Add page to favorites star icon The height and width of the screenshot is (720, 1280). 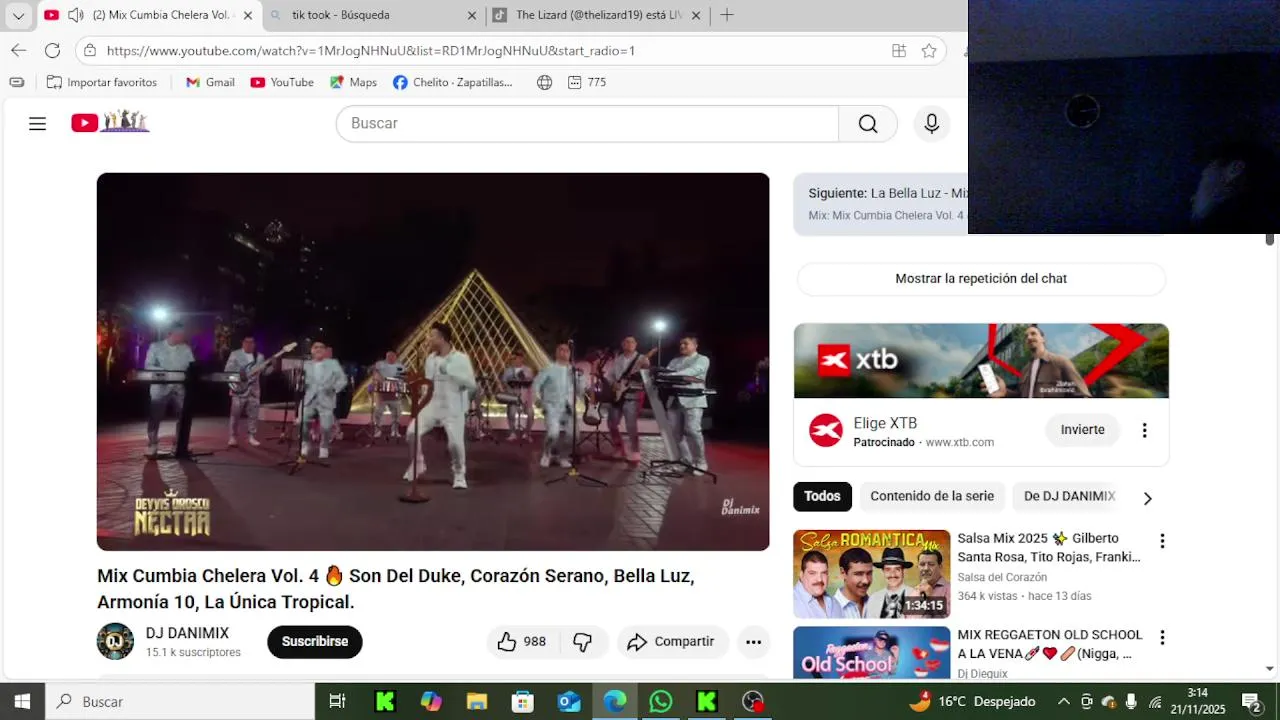point(929,50)
